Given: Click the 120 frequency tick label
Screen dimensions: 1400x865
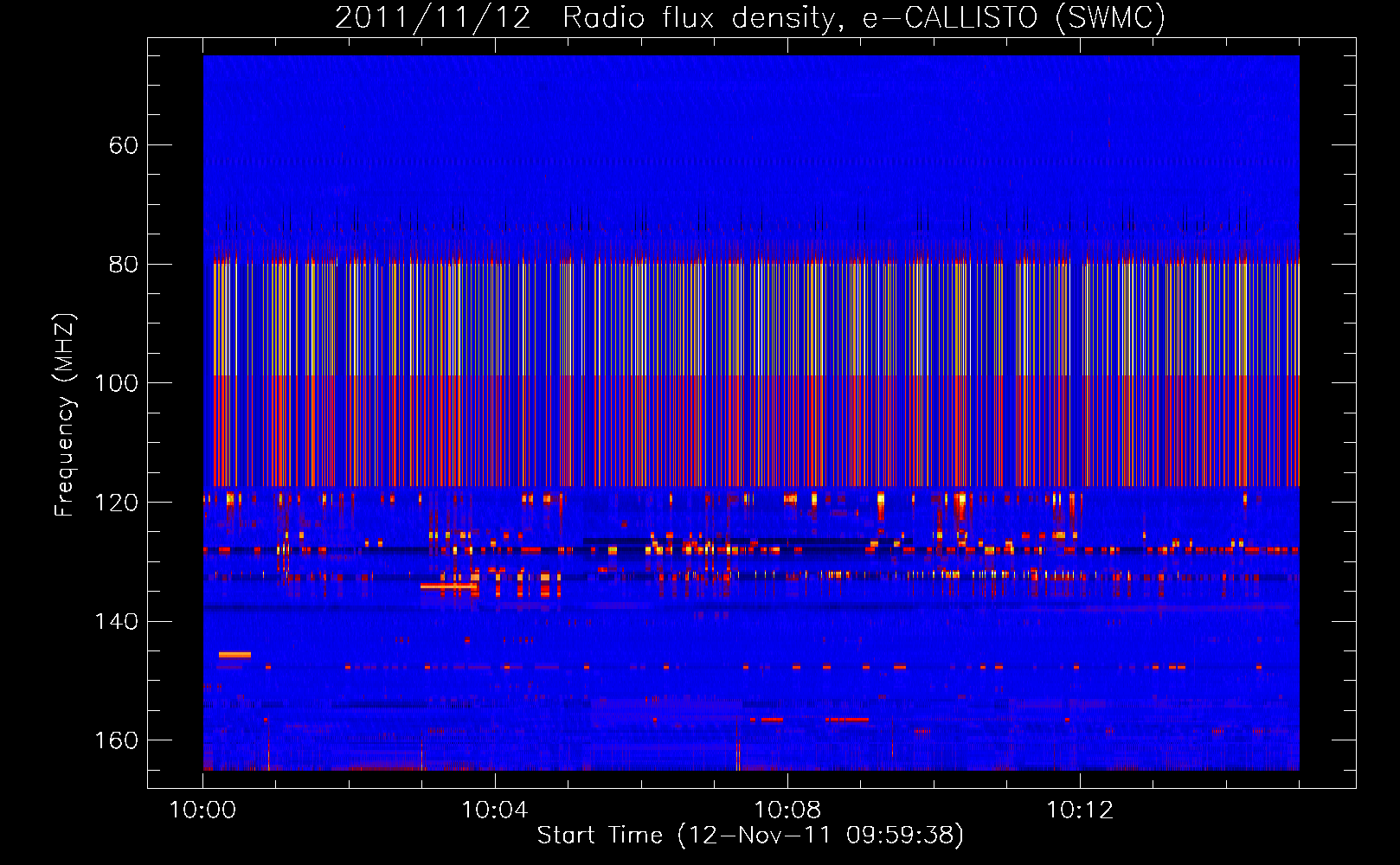Looking at the screenshot, I should coord(117,503).
